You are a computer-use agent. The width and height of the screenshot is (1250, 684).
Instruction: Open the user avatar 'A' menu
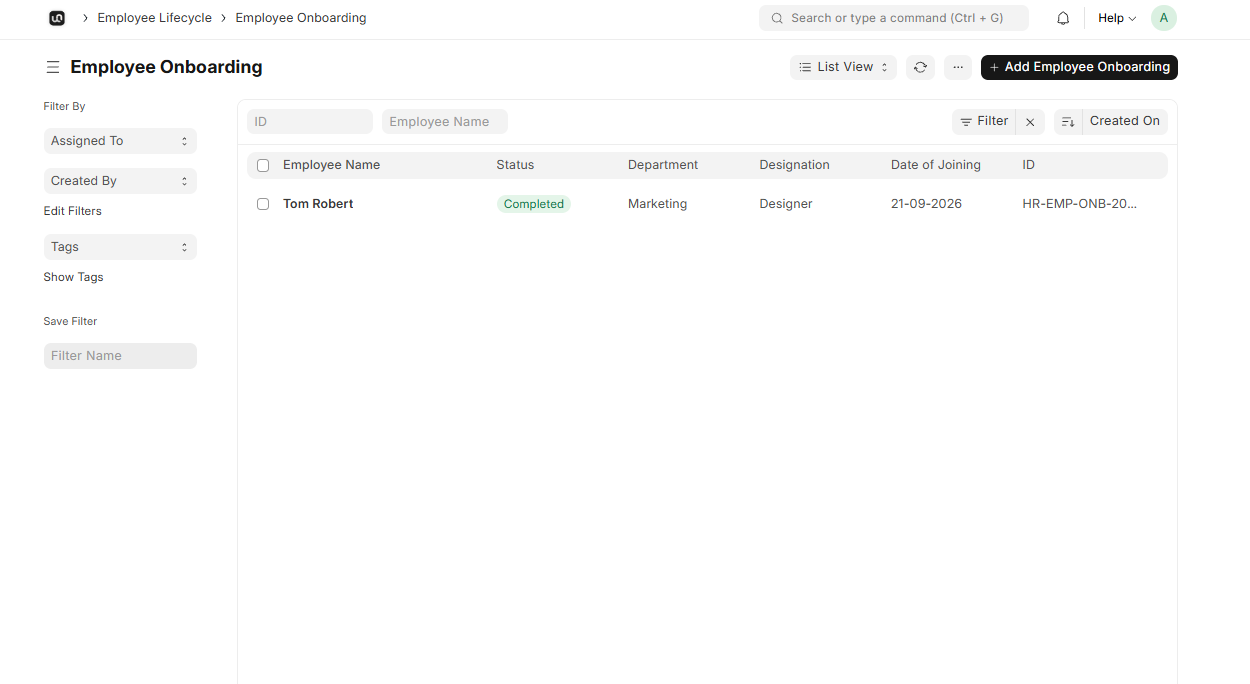pyautogui.click(x=1163, y=18)
